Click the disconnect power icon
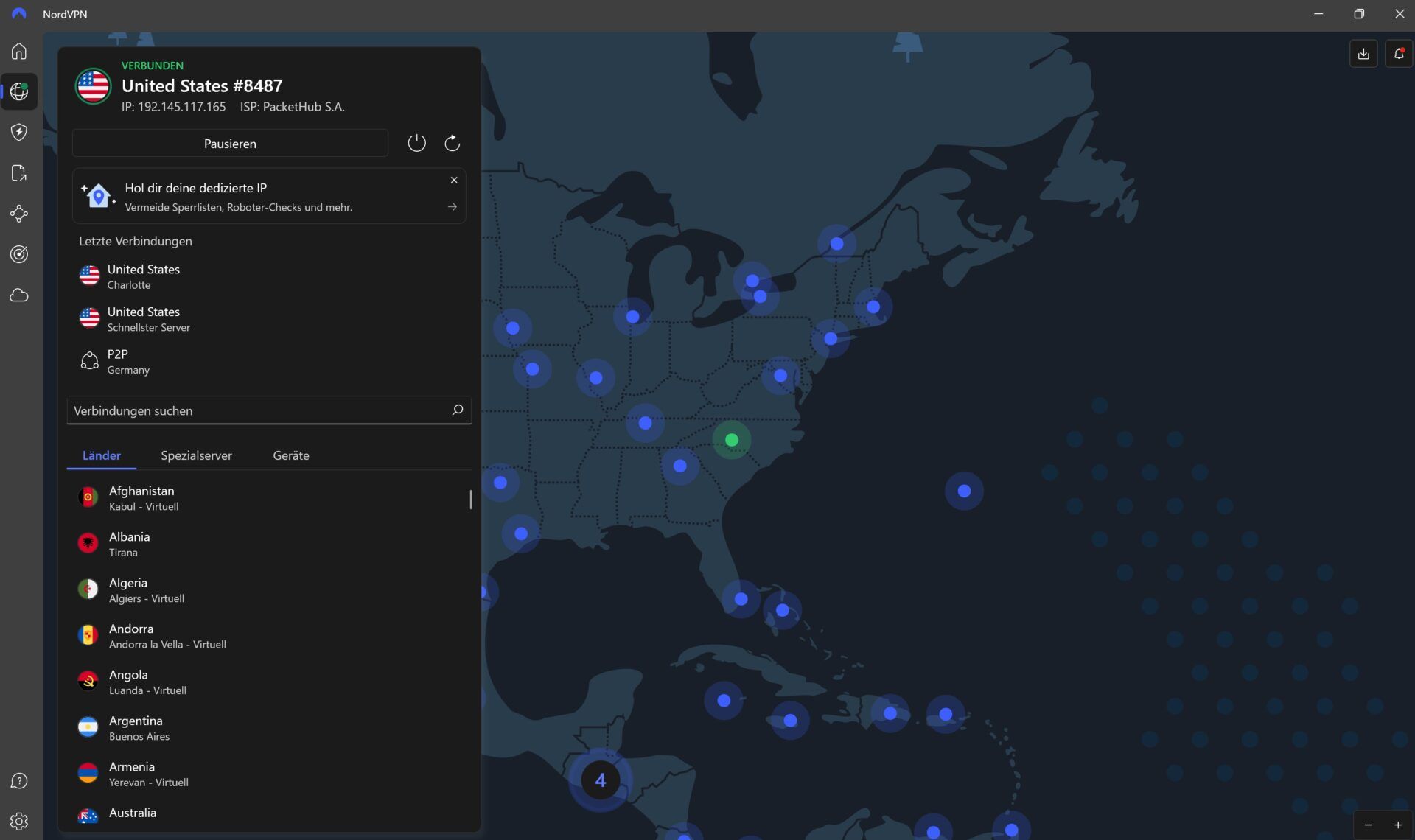 click(x=416, y=143)
